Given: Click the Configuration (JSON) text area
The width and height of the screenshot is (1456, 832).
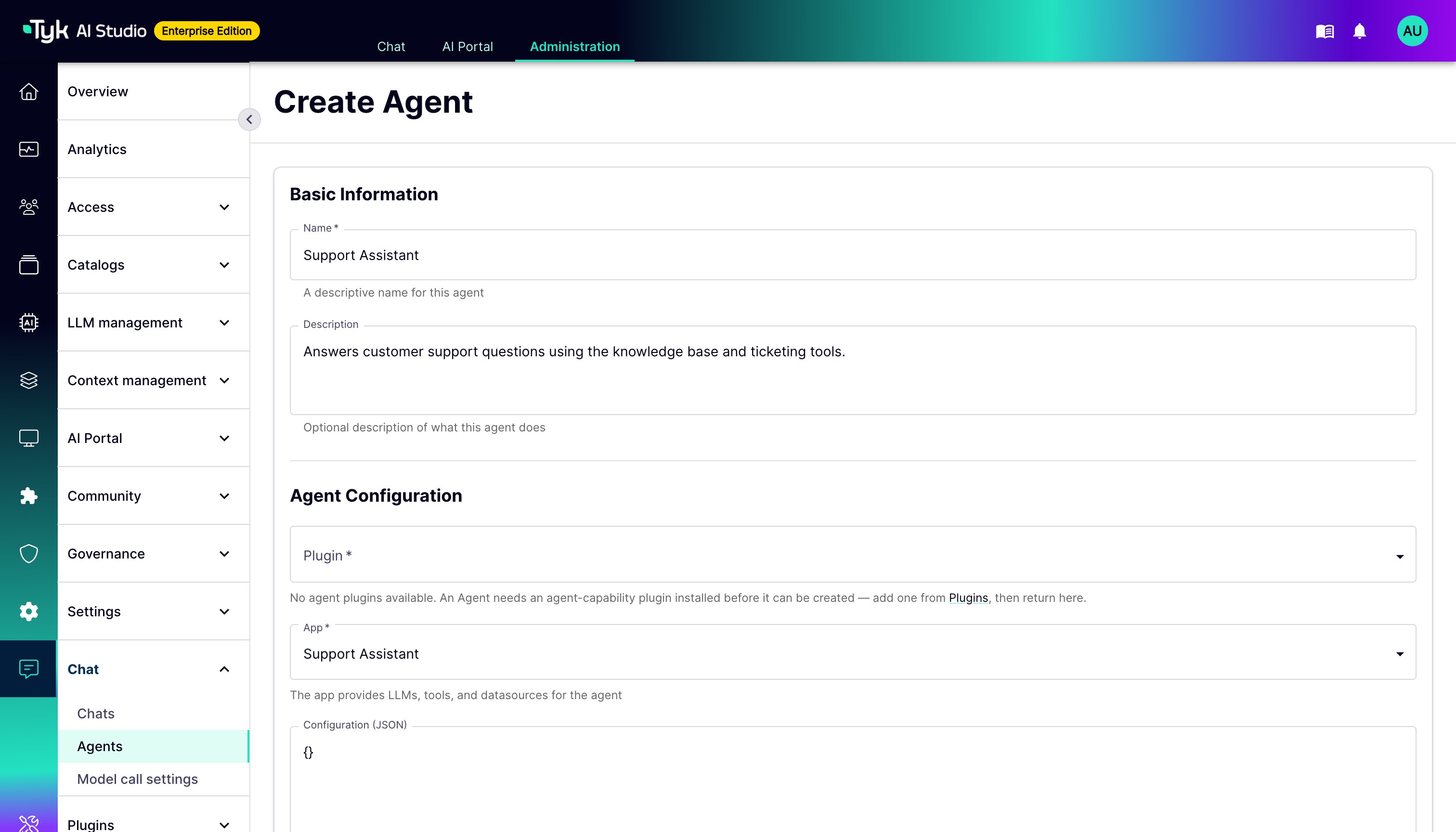Looking at the screenshot, I should click(x=853, y=780).
